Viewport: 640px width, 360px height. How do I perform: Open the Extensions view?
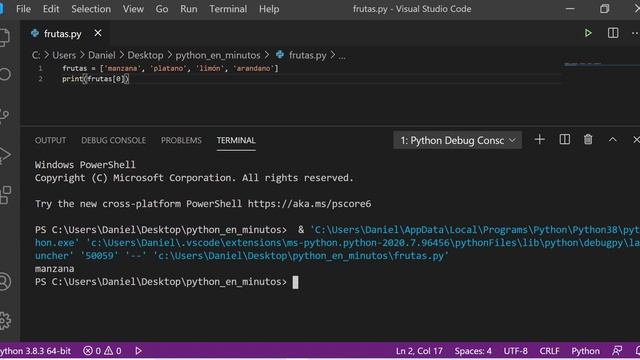coord(5,195)
